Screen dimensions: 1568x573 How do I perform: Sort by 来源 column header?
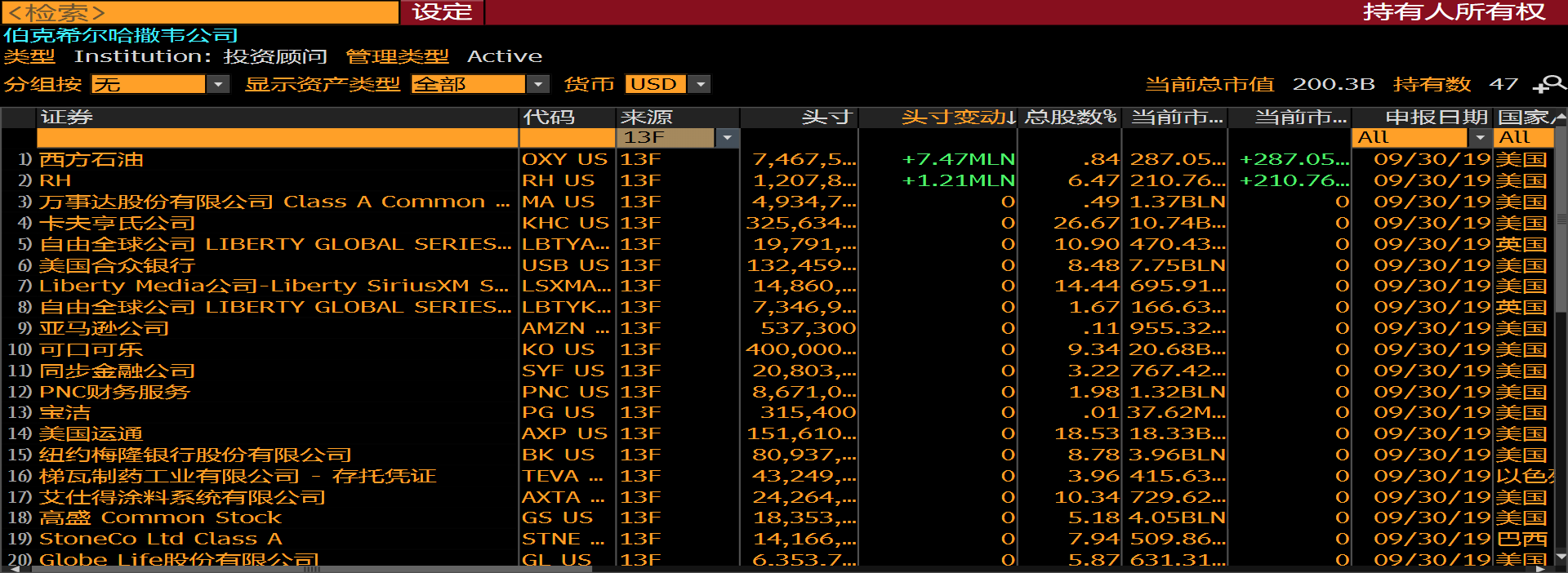point(679,118)
